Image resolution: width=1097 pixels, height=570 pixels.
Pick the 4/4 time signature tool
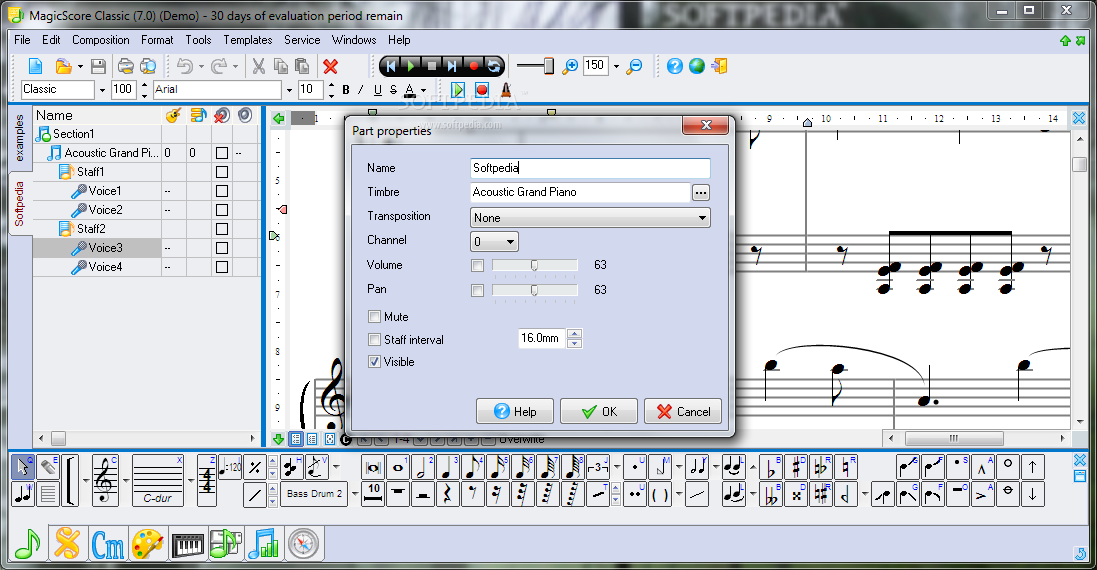[x=207, y=480]
